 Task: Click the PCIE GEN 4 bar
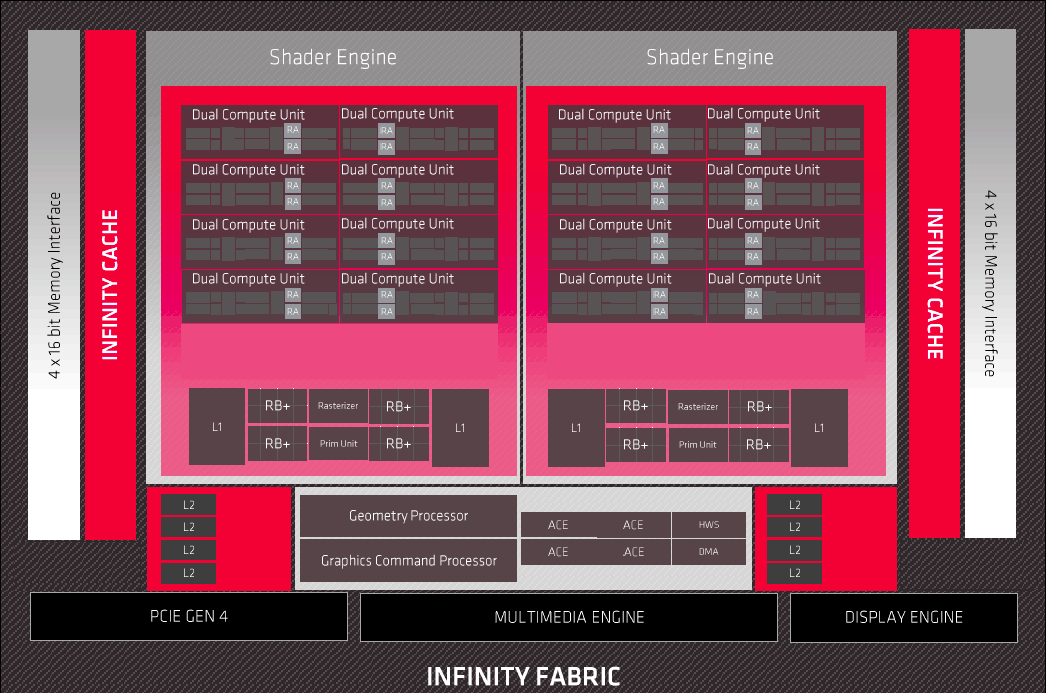188,617
